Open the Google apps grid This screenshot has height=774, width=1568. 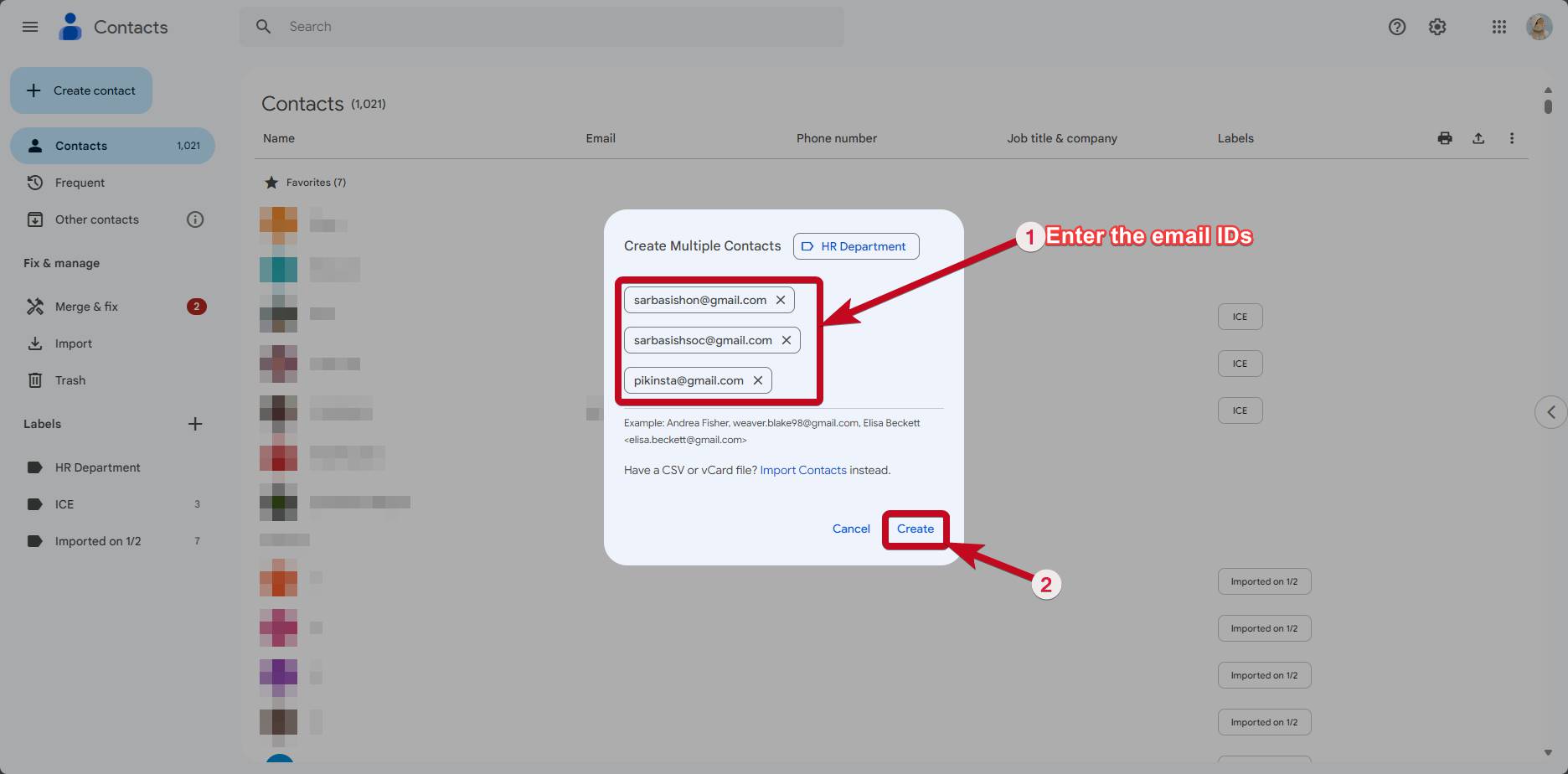(1499, 27)
